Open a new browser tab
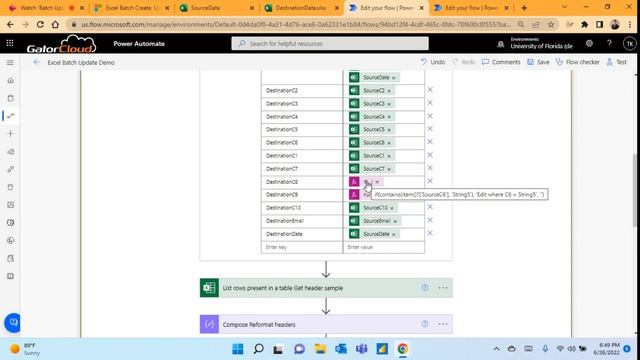 pos(524,8)
